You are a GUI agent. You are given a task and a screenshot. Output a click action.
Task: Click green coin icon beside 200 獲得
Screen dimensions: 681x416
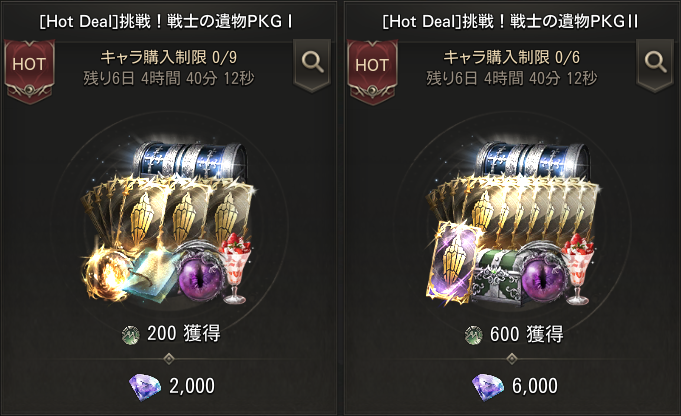(131, 334)
